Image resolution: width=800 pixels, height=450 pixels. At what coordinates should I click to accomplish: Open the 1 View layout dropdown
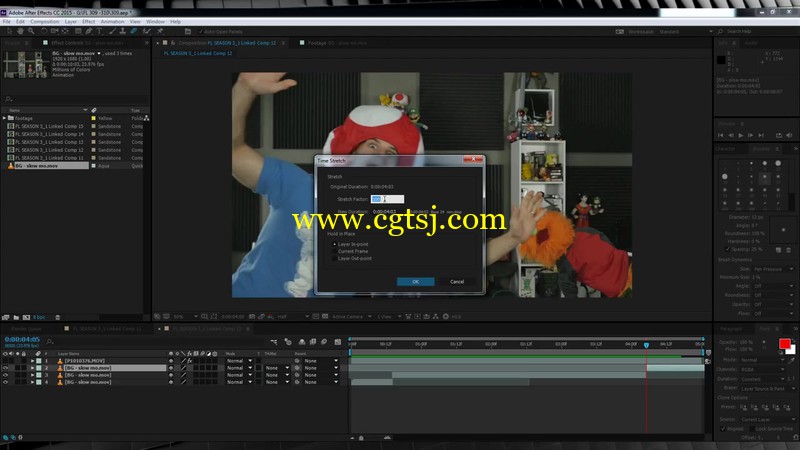tap(389, 316)
